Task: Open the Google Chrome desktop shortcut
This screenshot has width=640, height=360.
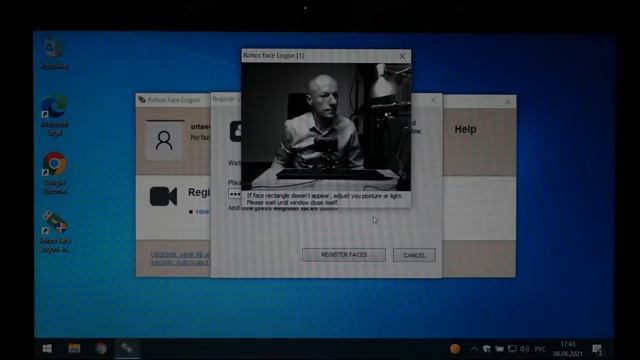Action: (54, 173)
